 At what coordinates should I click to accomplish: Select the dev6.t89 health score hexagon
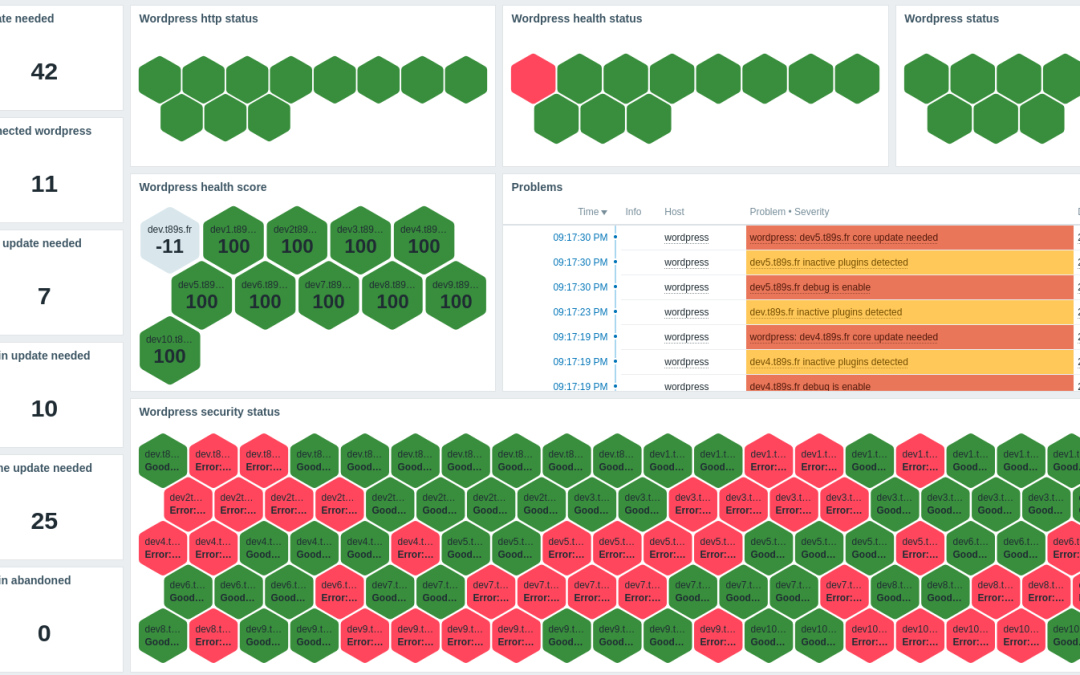pos(265,295)
